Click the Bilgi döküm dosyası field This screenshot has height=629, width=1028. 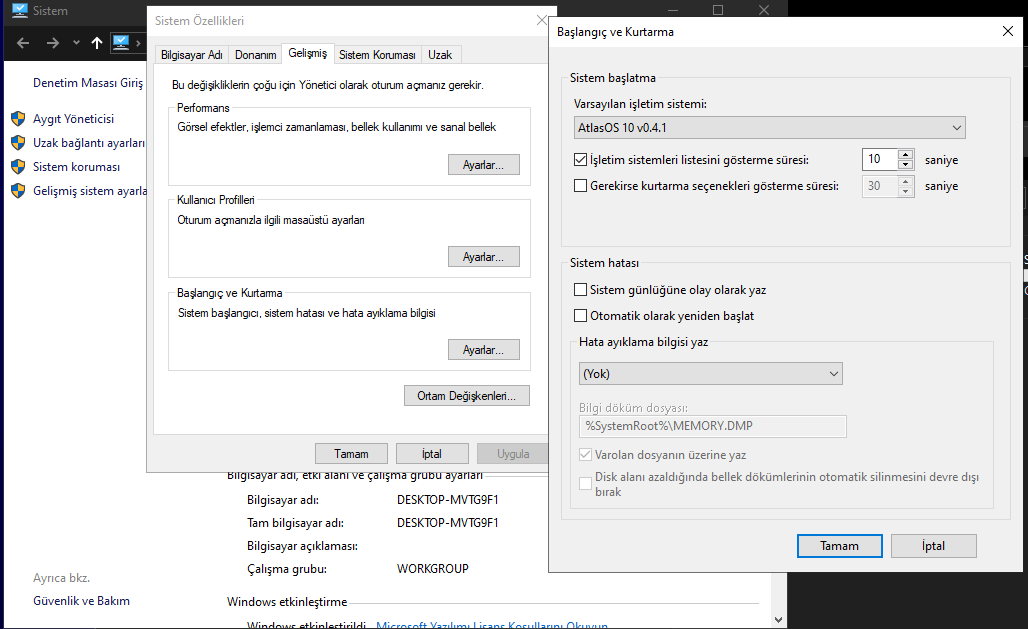tap(713, 426)
